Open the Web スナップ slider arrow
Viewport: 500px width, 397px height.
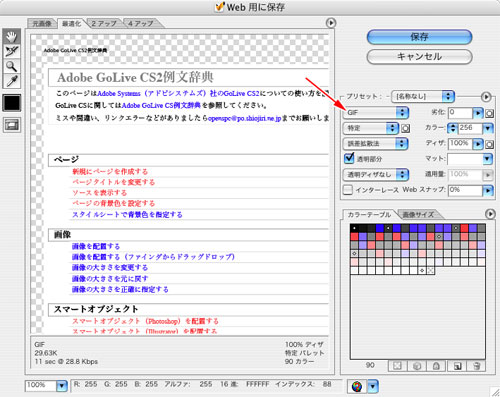pos(488,191)
